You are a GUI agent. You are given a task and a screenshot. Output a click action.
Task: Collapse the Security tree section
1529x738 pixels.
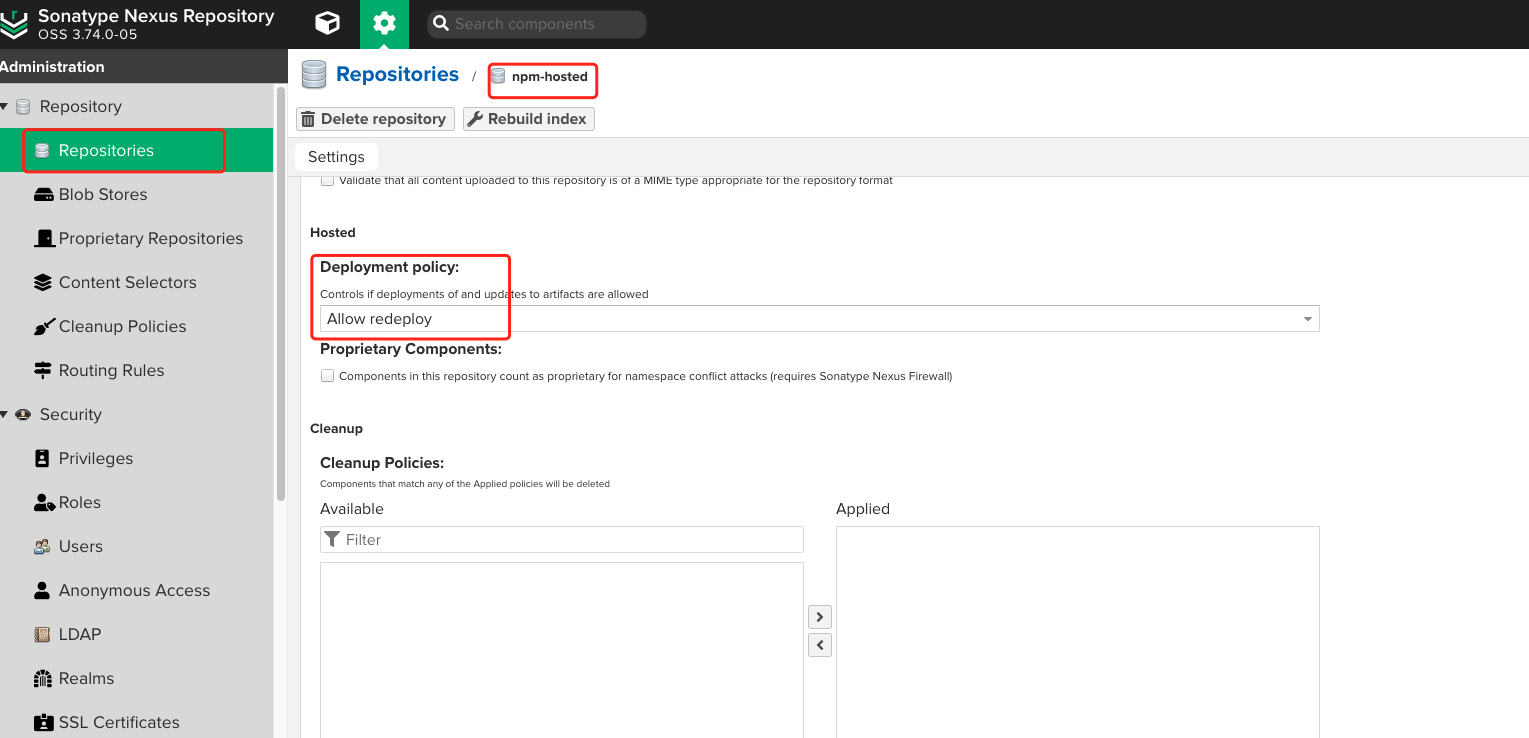(x=4, y=415)
